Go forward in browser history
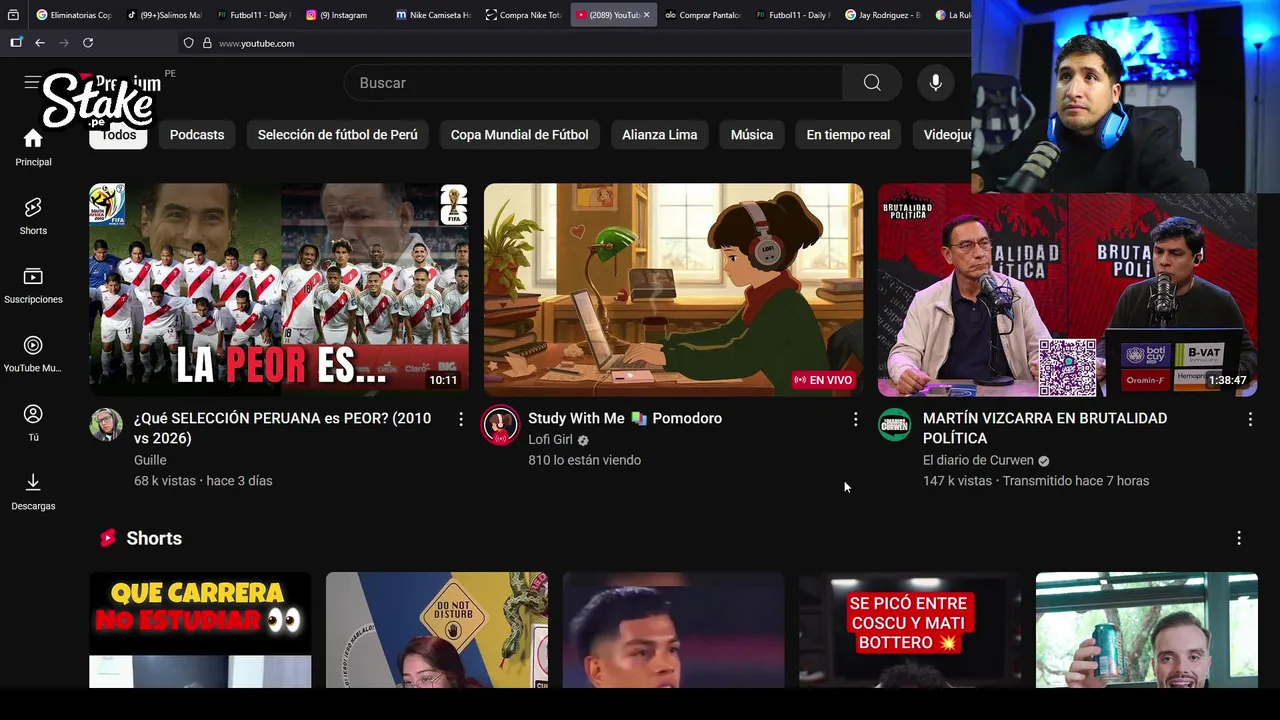This screenshot has height=720, width=1280. 64,43
